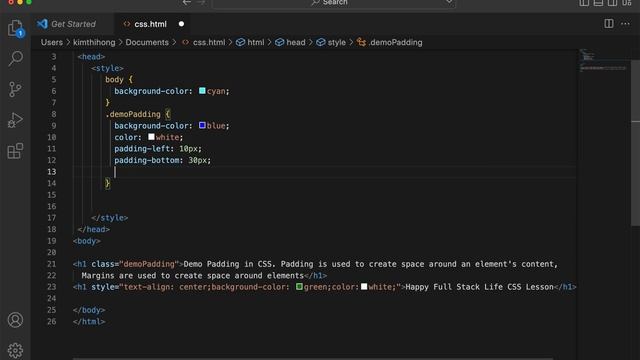Toggle the bottom panel layout icon
This screenshot has width=640, height=360.
click(x=598, y=2)
